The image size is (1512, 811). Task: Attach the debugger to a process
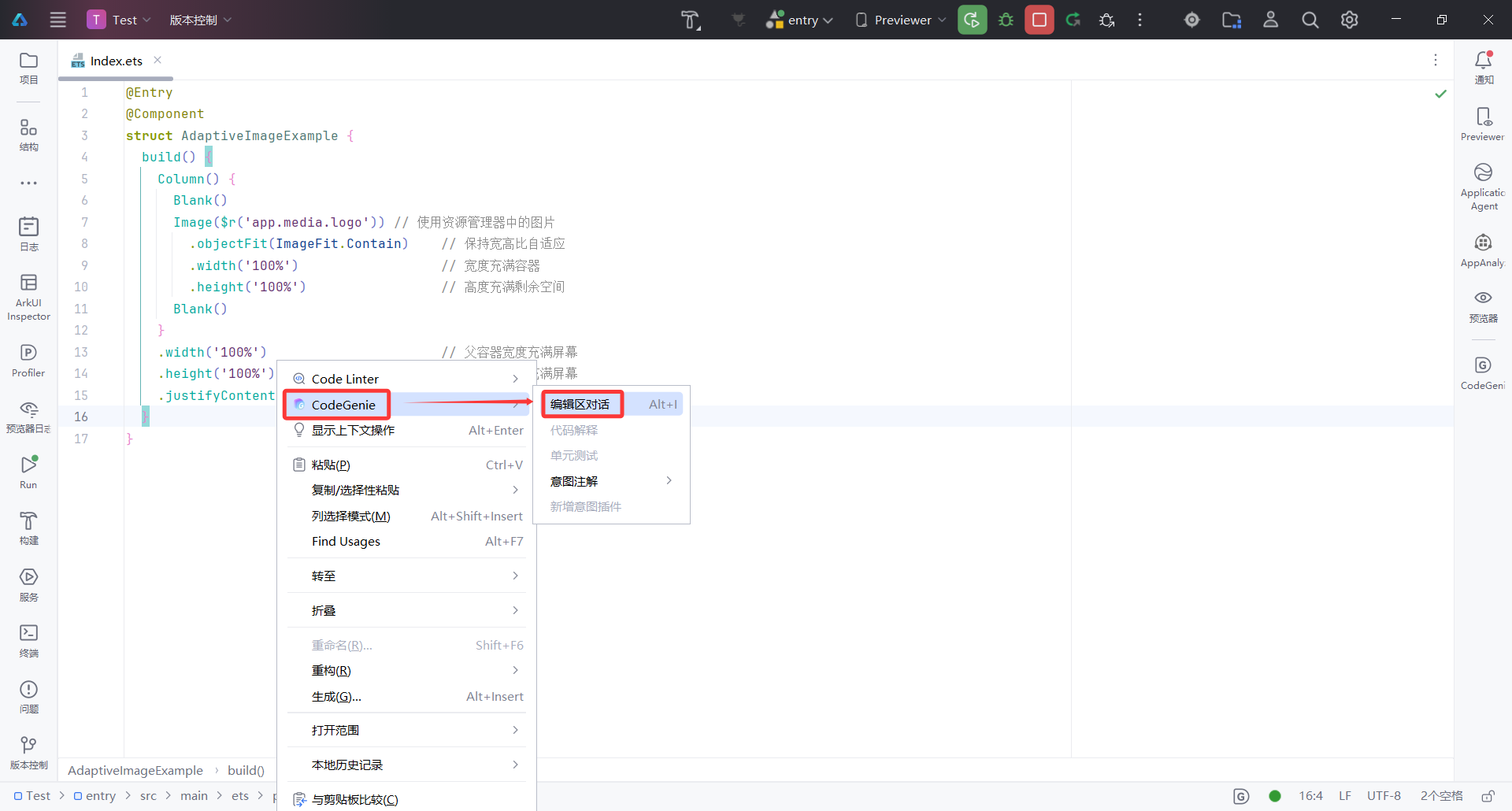coord(1106,20)
